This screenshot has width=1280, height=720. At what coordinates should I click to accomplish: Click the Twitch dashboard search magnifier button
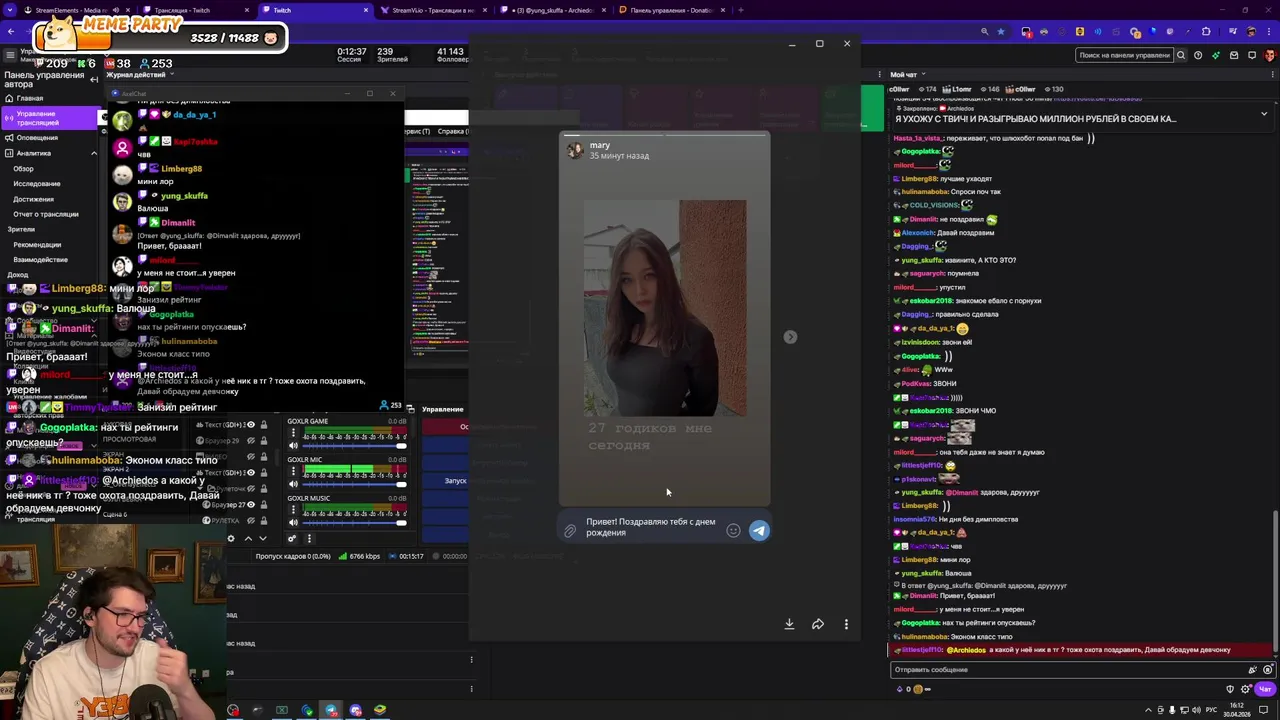(1181, 55)
